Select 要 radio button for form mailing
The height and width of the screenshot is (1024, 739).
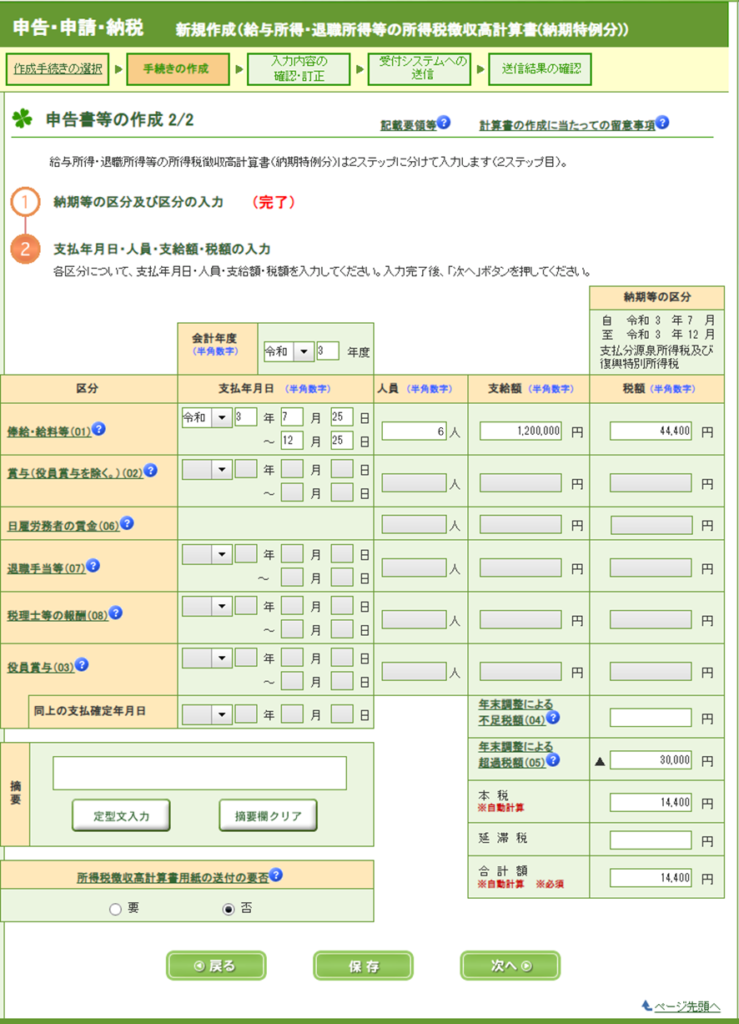116,909
